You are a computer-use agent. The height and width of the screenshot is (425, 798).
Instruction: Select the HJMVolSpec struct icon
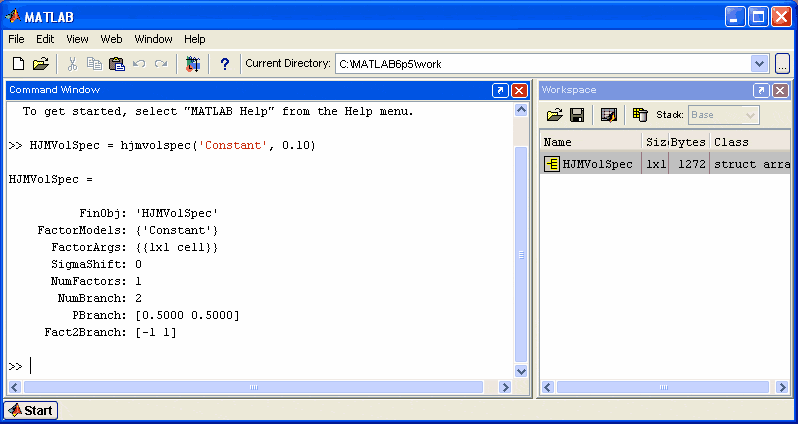pyautogui.click(x=552, y=164)
